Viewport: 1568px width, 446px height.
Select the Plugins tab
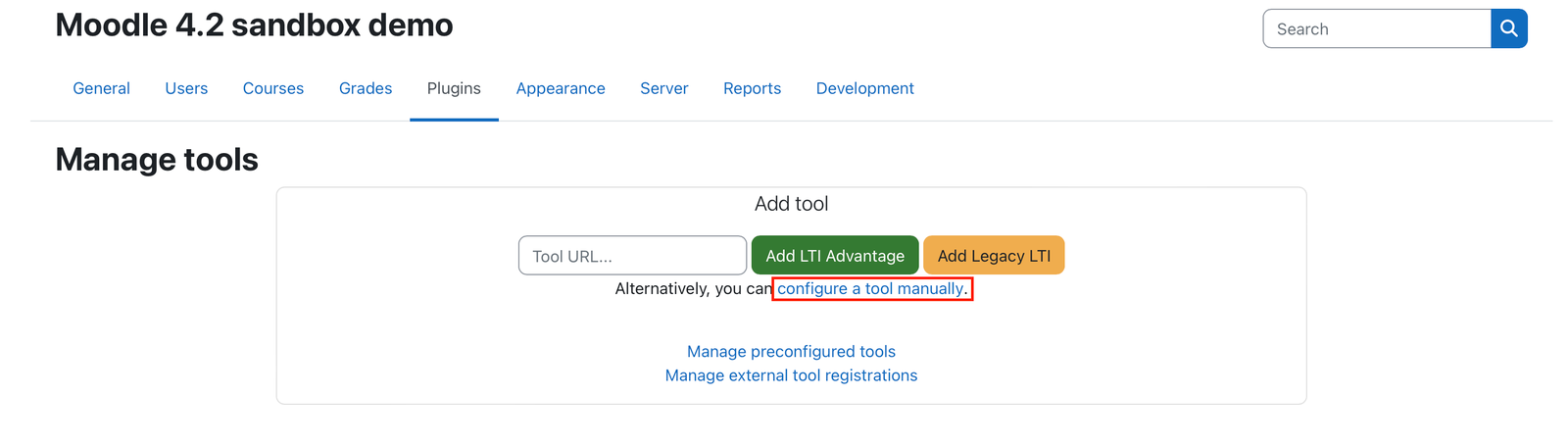[x=454, y=88]
